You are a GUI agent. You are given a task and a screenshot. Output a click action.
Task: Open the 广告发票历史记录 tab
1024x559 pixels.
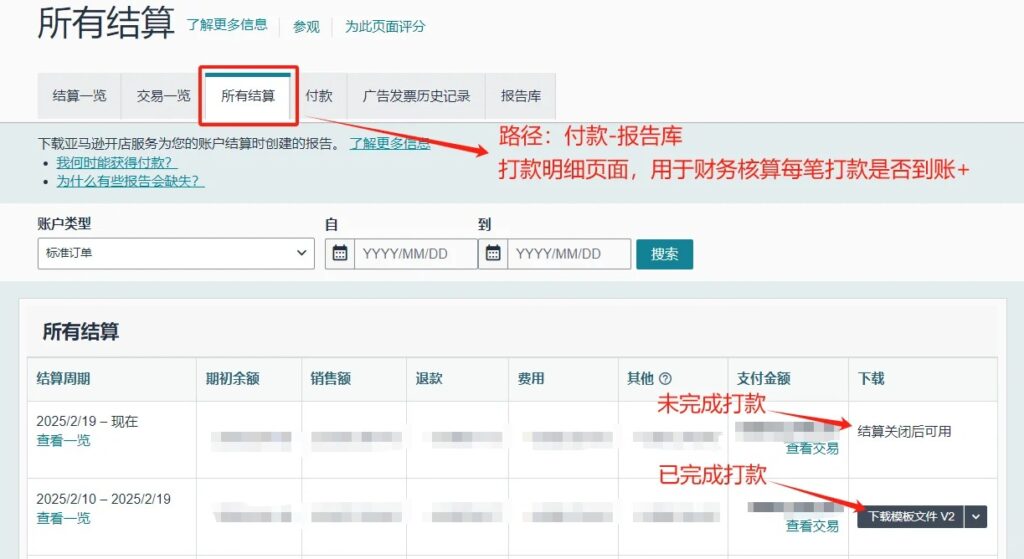click(x=416, y=97)
